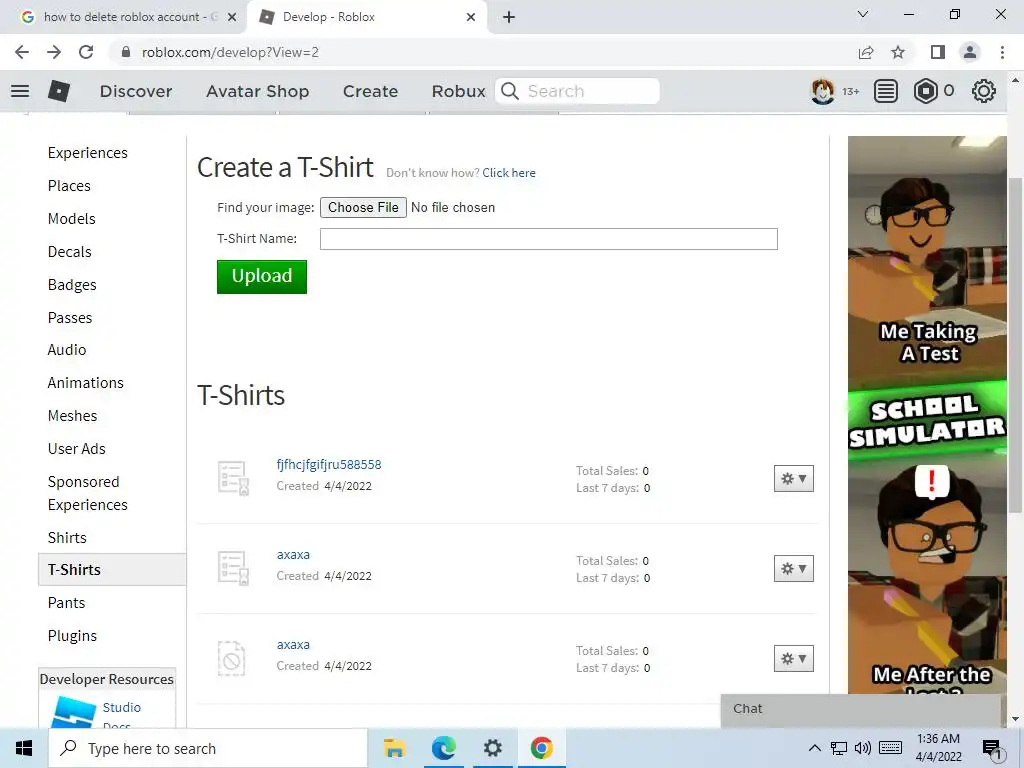
Task: Go back using browser back arrow
Action: click(22, 52)
